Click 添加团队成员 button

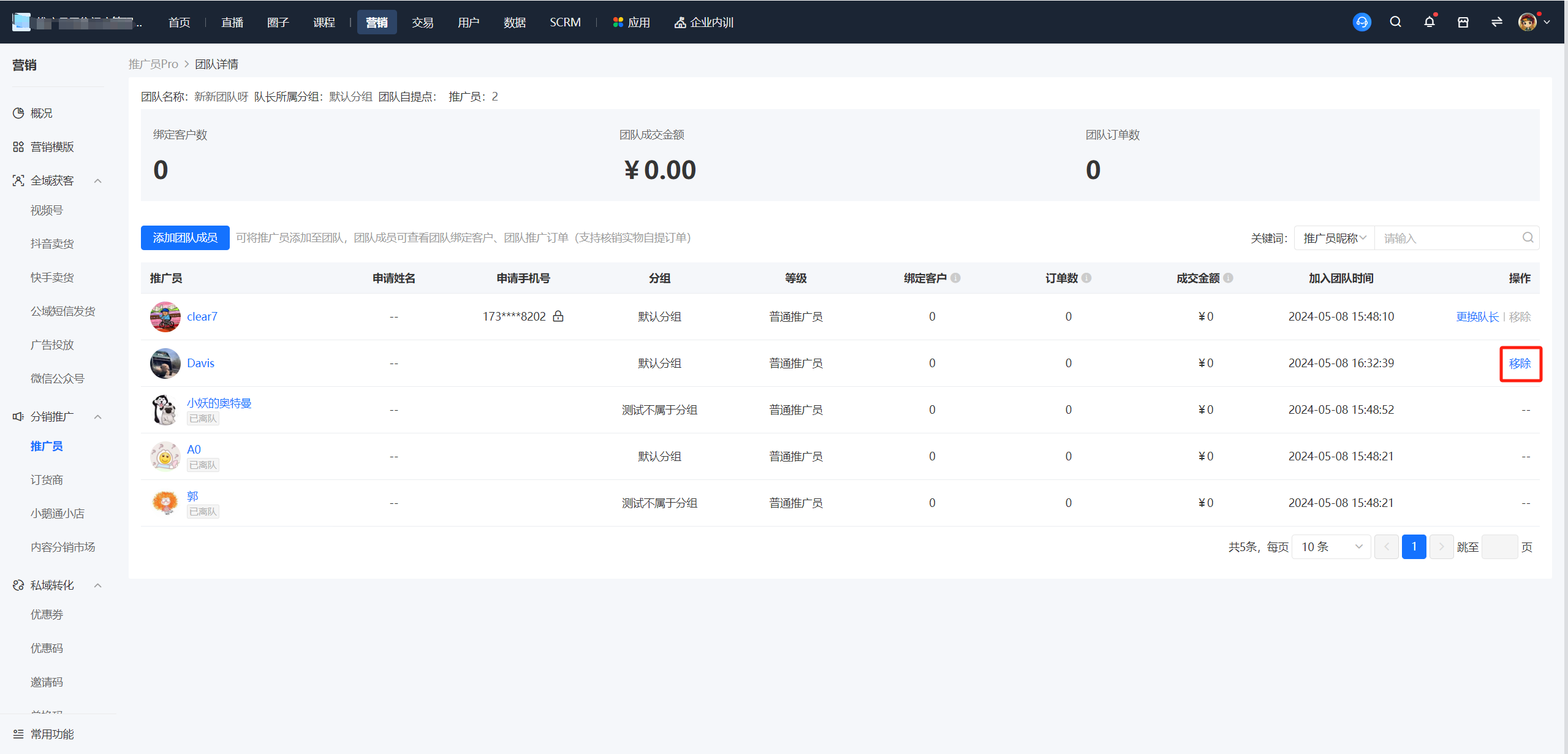[x=185, y=238]
